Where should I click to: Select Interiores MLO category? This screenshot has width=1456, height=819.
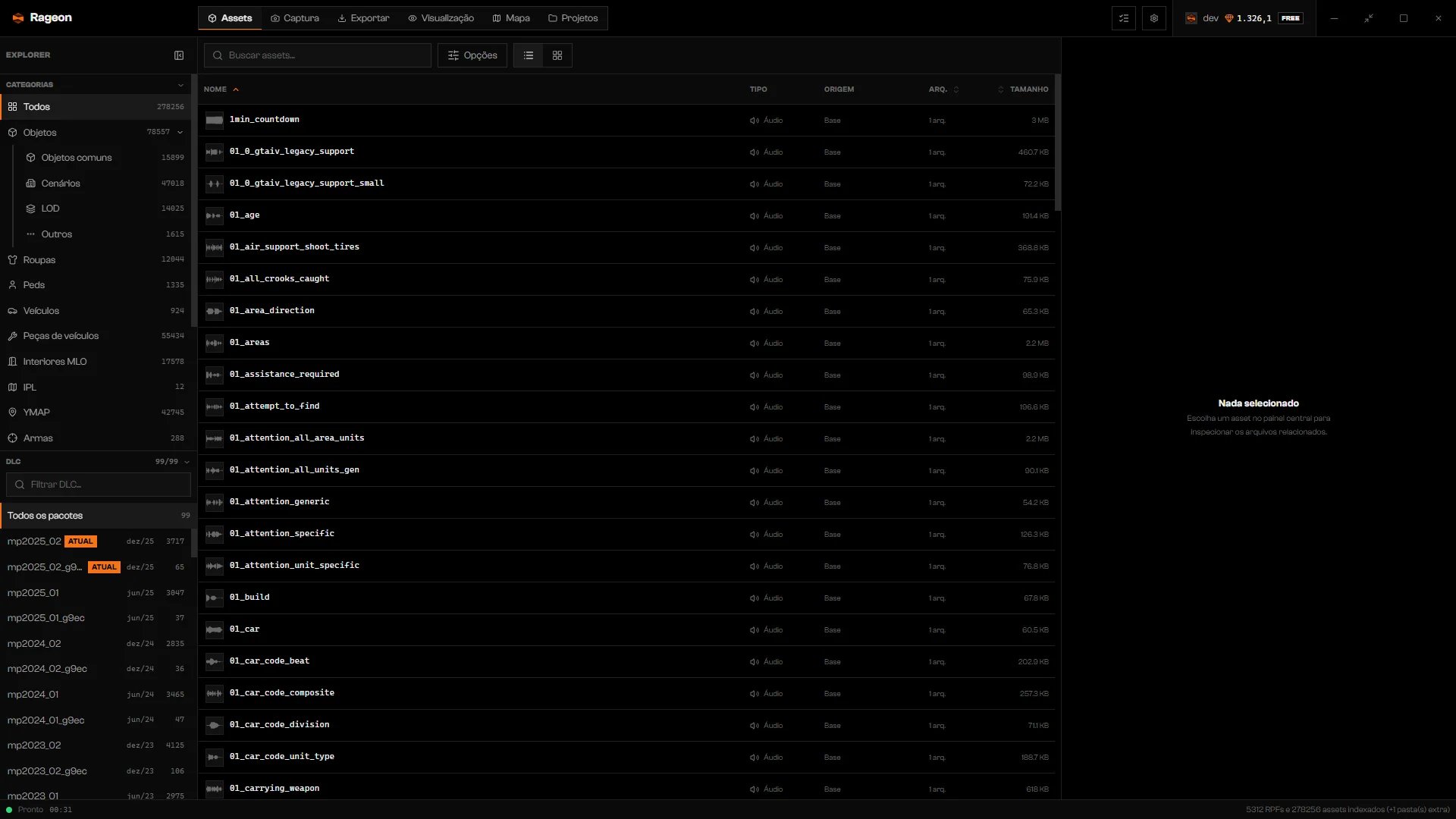[x=96, y=362]
